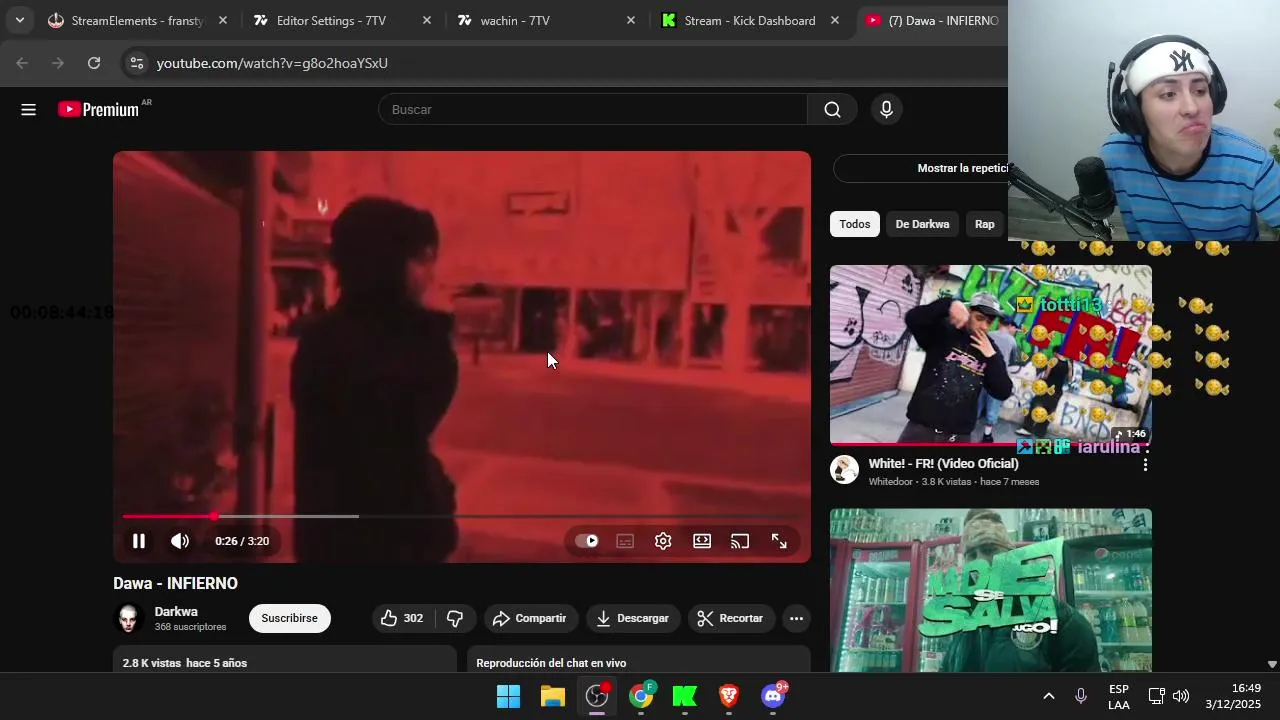Click the search magnifier button
The width and height of the screenshot is (1280, 720).
tap(832, 110)
